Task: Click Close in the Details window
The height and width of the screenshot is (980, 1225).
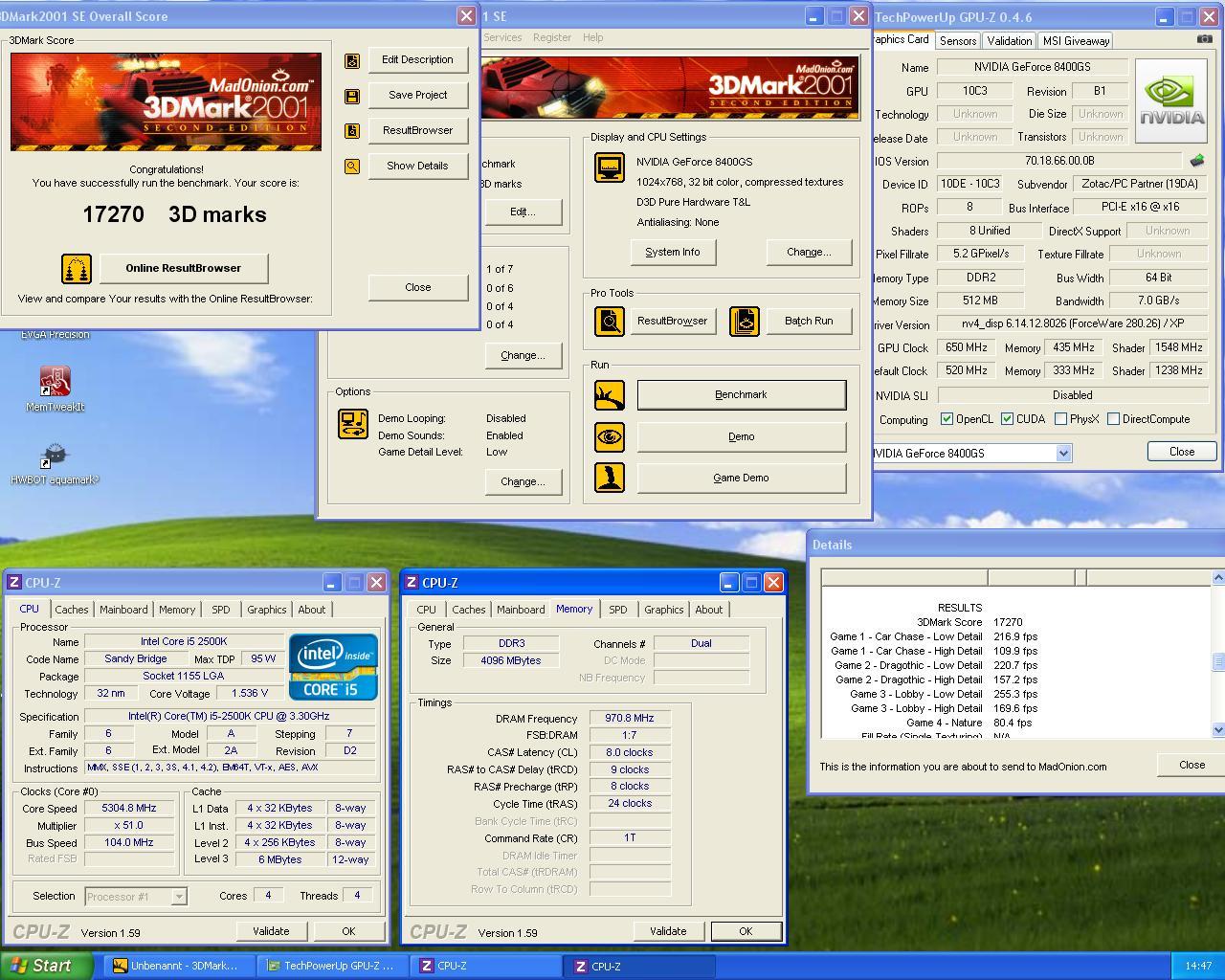Action: point(1192,765)
